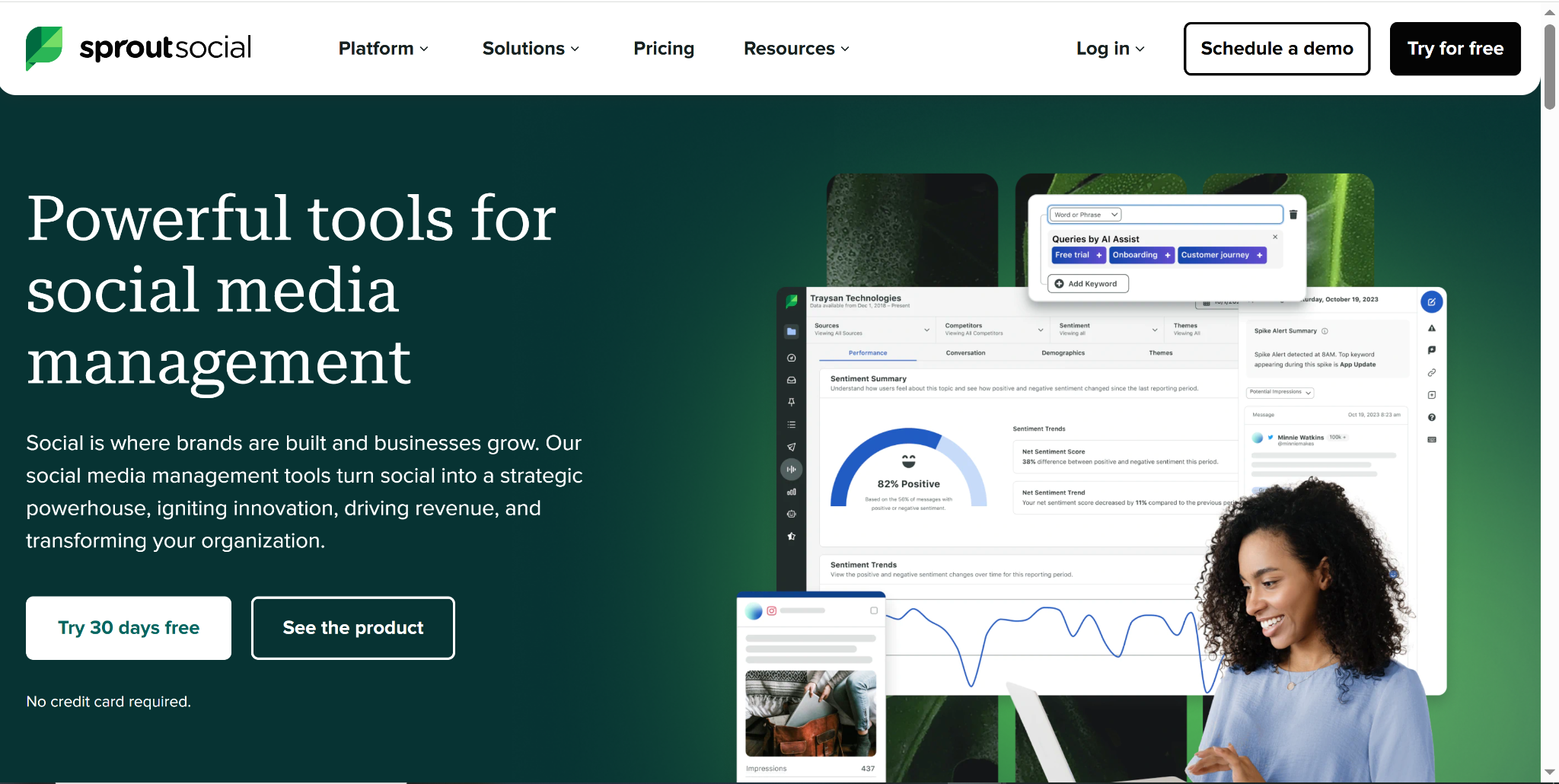
Task: Tick the checkbox on the Instagram post card
Action: click(x=874, y=610)
